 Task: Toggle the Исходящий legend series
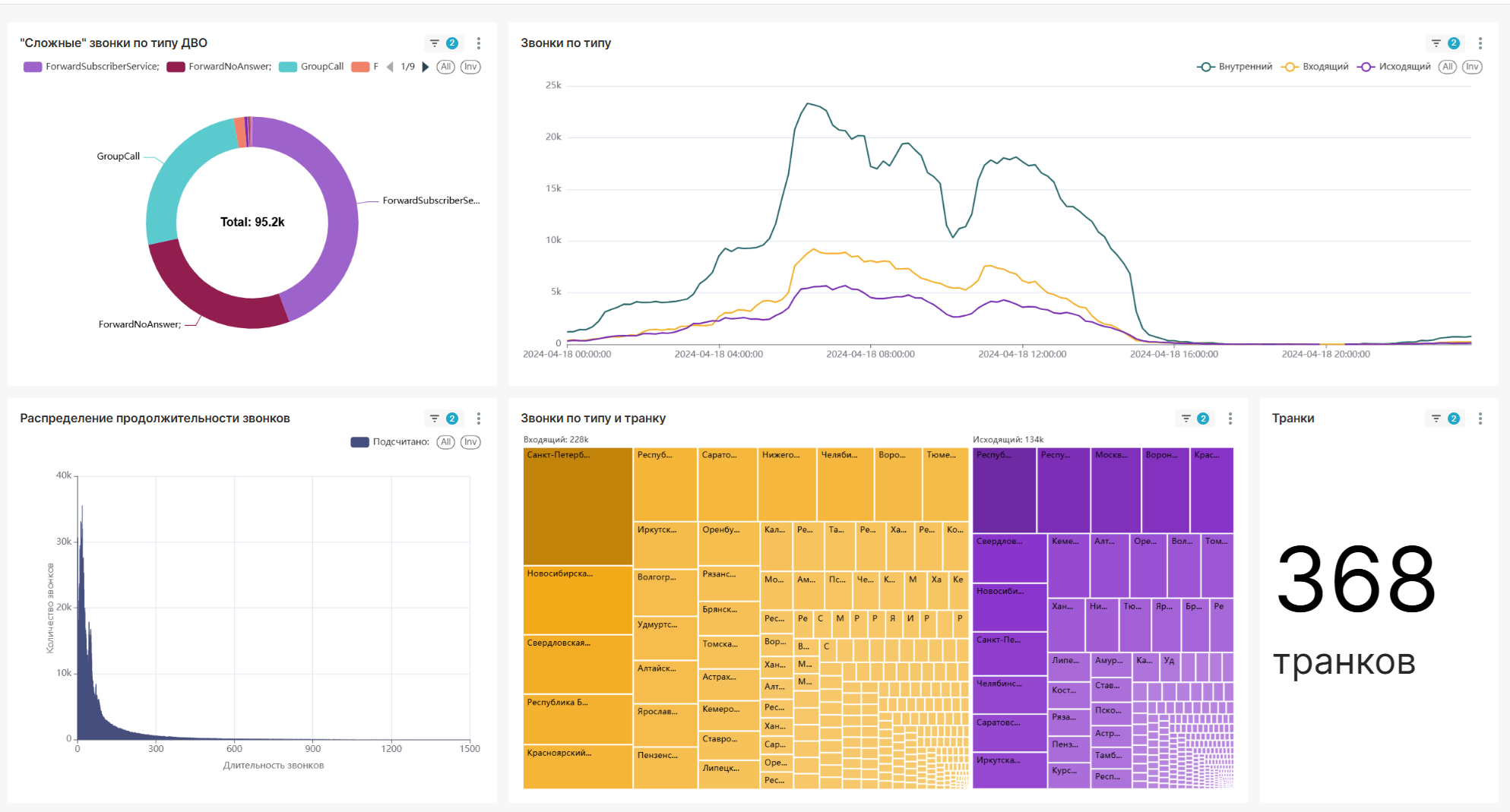[x=1394, y=67]
